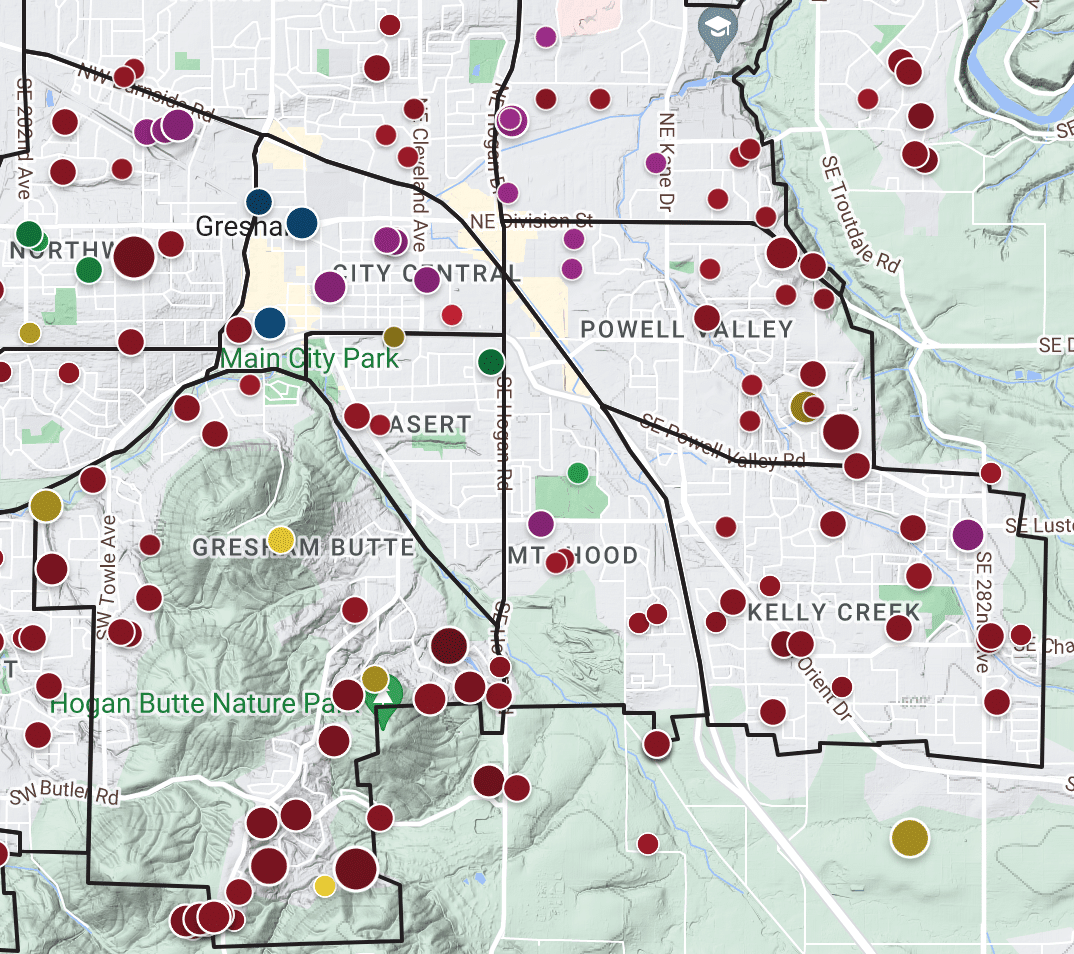Click the graduation cap school icon
The height and width of the screenshot is (954, 1074).
(x=718, y=26)
